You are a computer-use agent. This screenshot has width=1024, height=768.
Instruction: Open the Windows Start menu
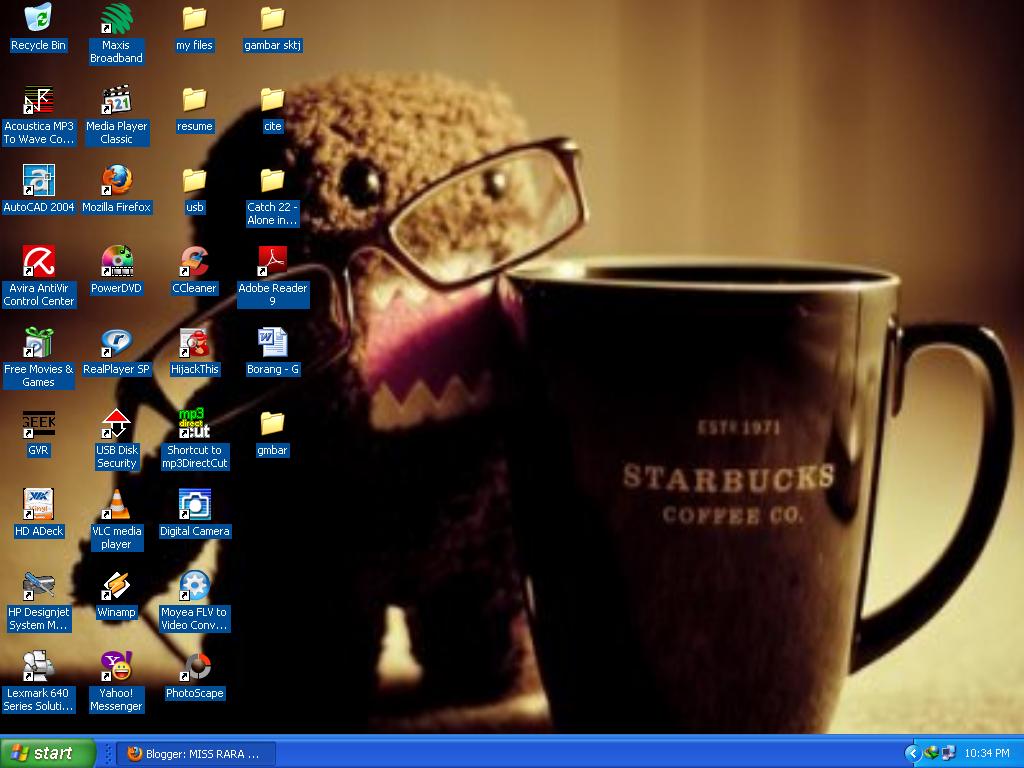(x=47, y=753)
